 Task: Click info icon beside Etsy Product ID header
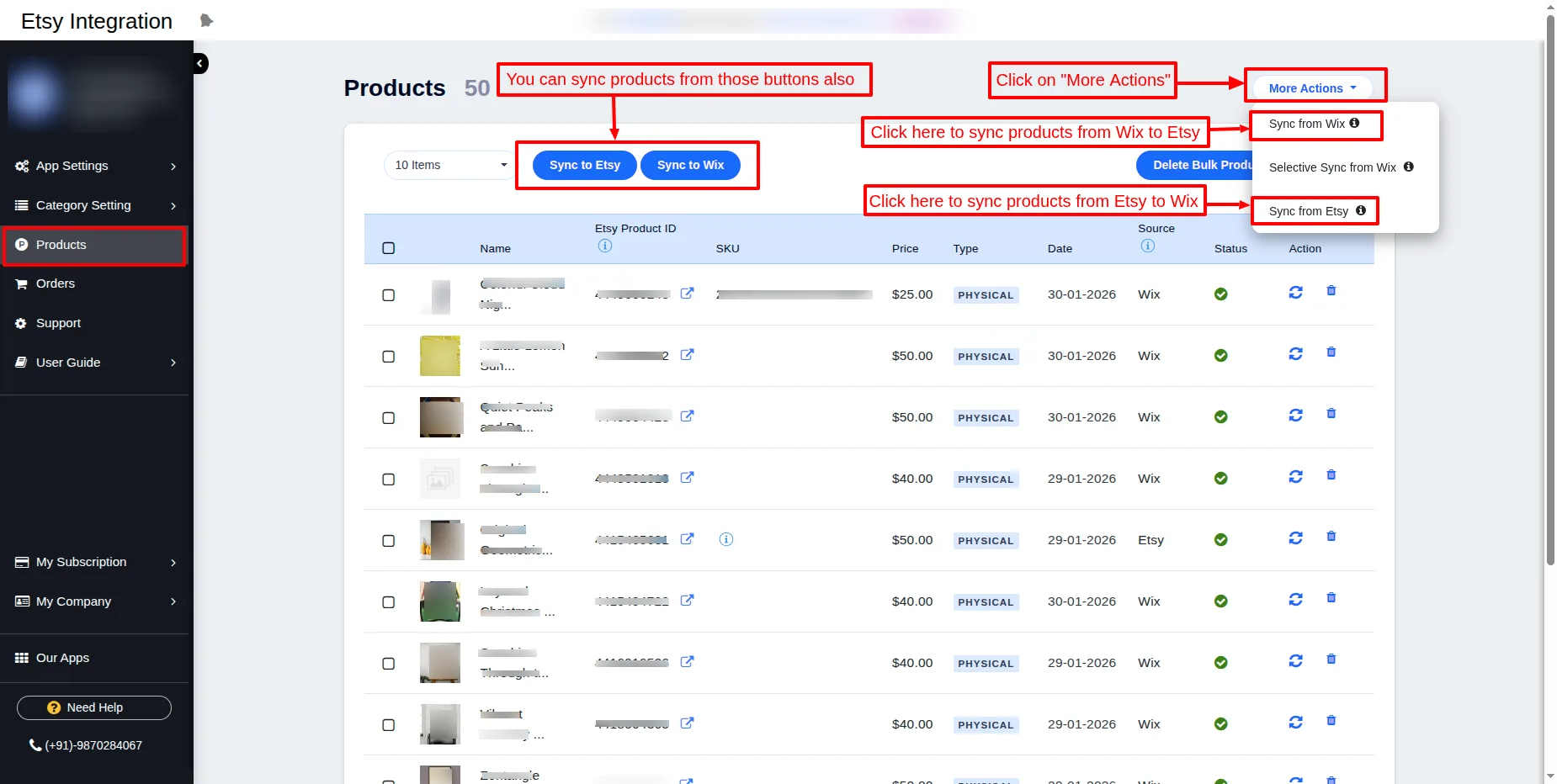pos(604,246)
